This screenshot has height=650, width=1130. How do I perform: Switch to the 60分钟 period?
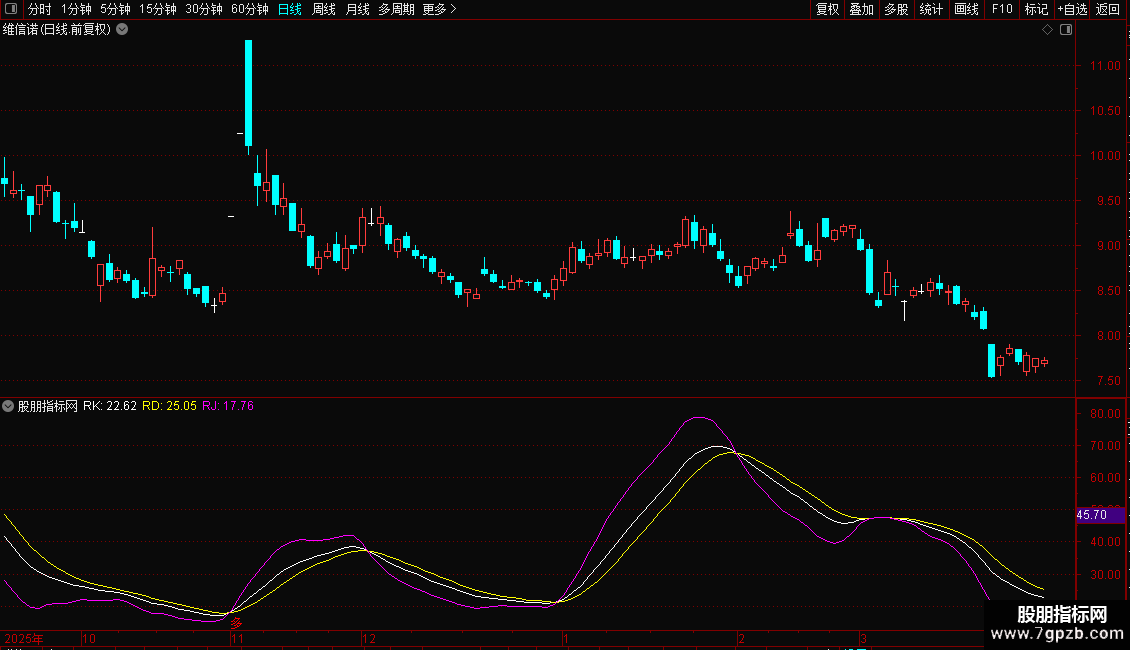click(249, 9)
